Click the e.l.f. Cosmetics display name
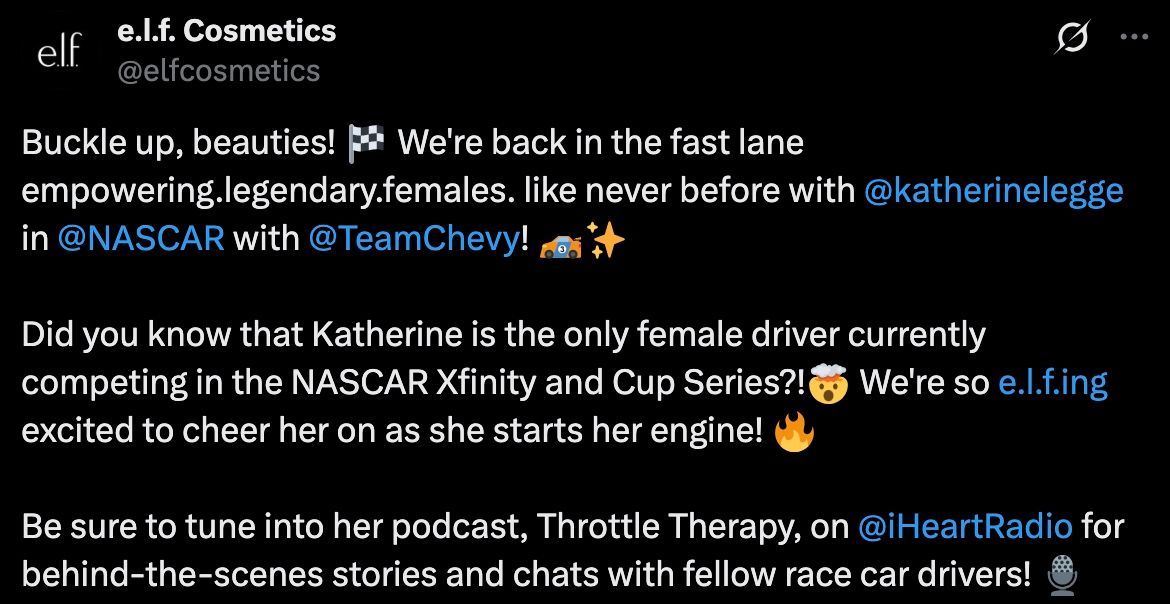 [227, 31]
